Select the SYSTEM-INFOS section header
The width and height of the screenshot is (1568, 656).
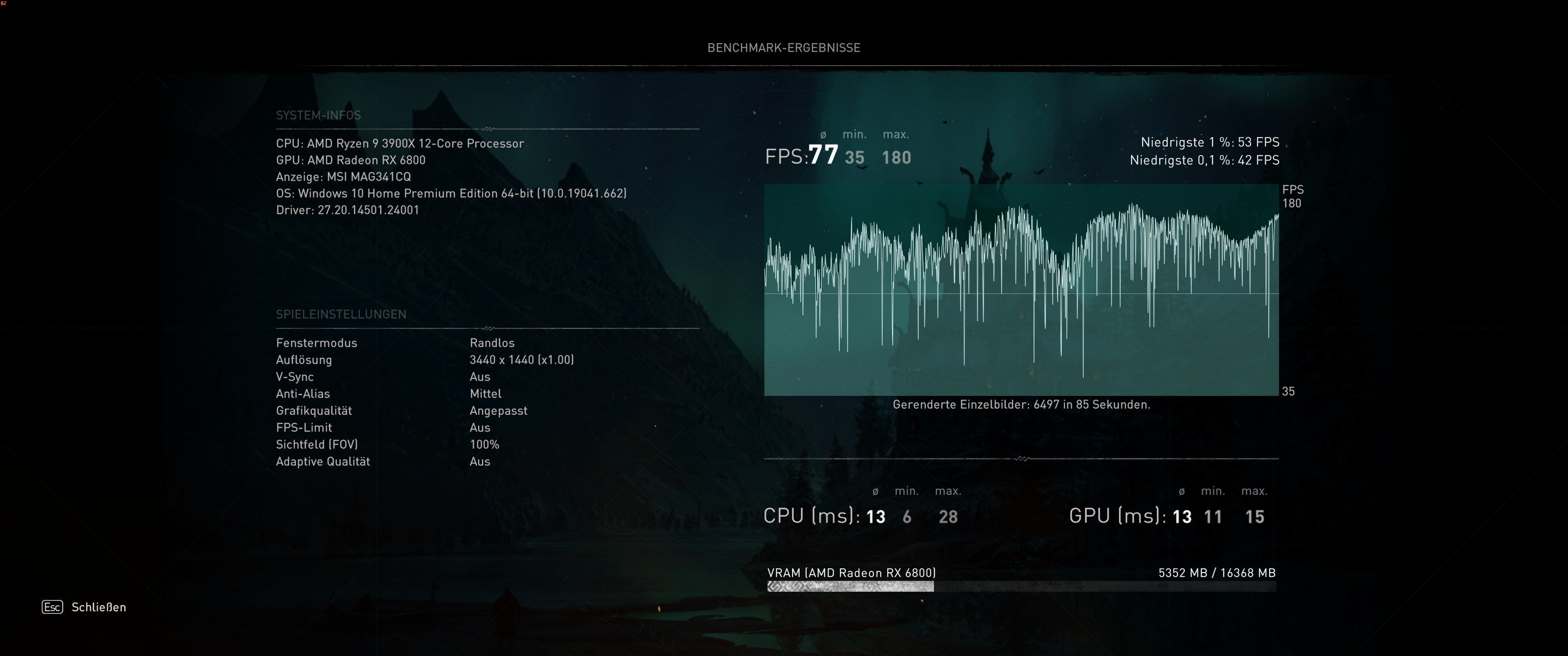[318, 115]
